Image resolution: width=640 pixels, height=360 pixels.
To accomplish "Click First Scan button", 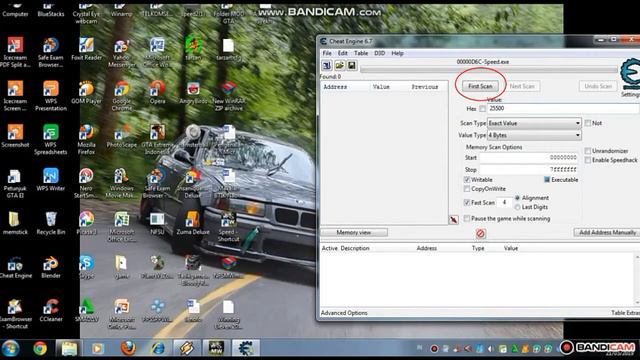I will (480, 86).
